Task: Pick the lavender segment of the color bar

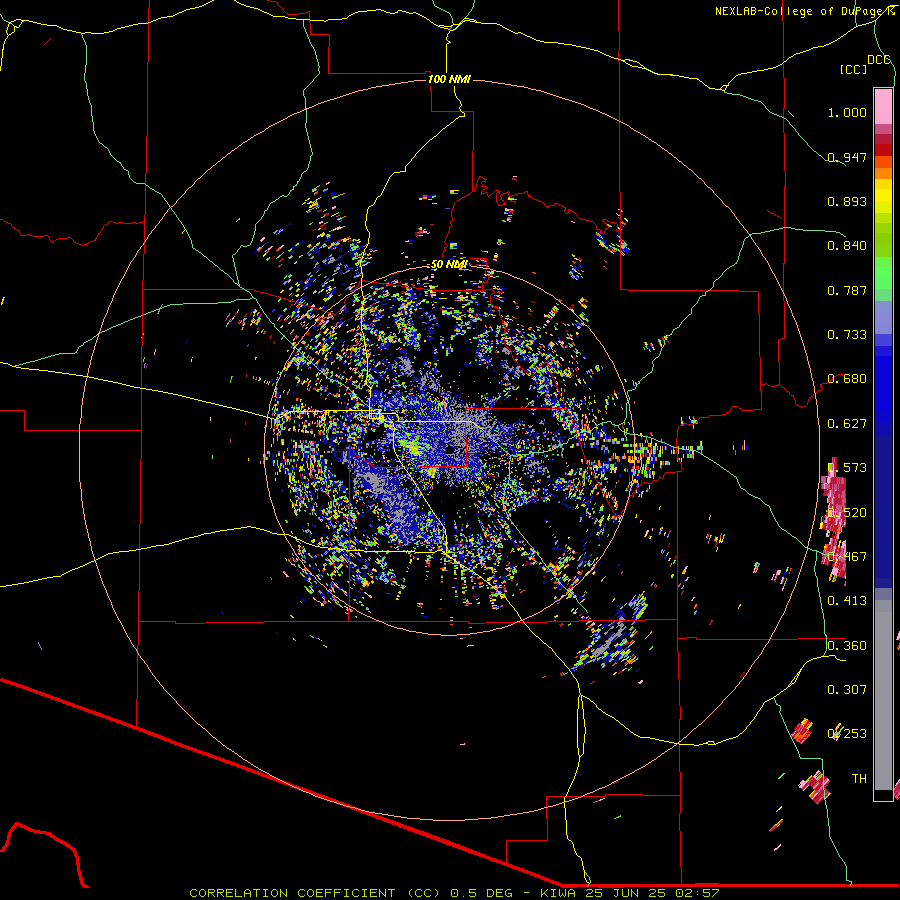Action: (883, 318)
